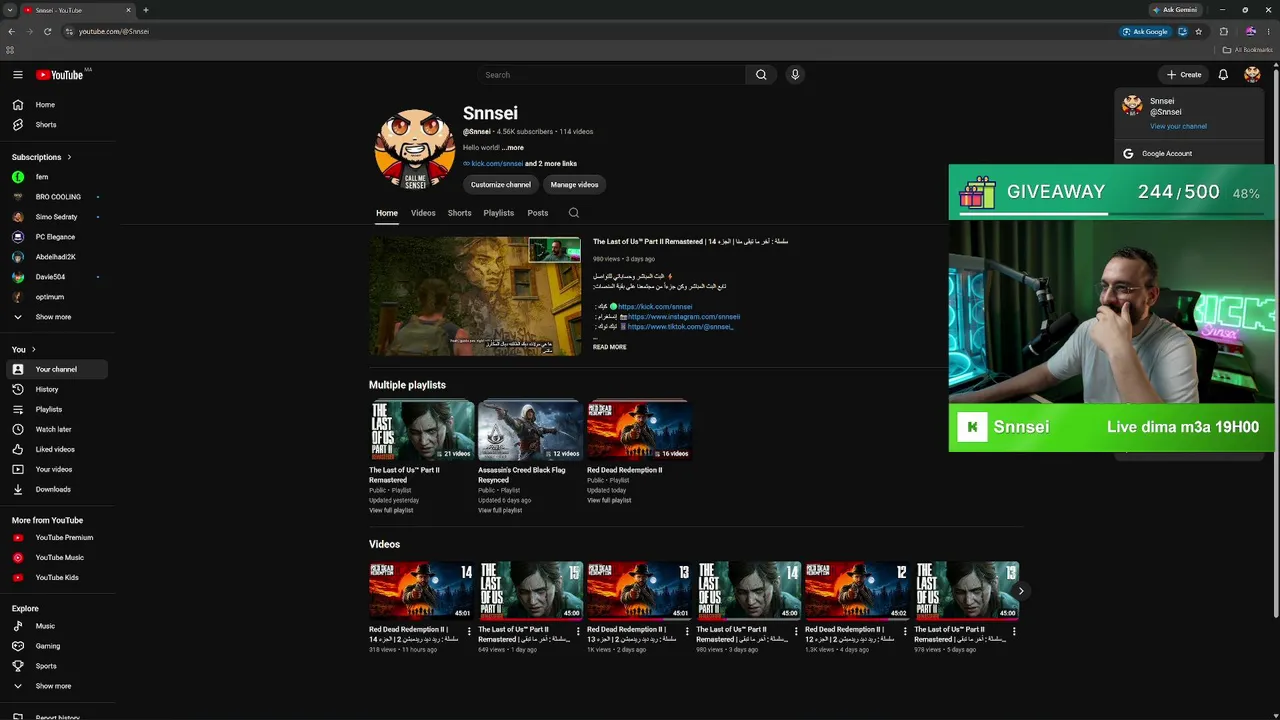Switch to the channel Posts tab
Image resolution: width=1280 pixels, height=720 pixels.
[x=538, y=213]
